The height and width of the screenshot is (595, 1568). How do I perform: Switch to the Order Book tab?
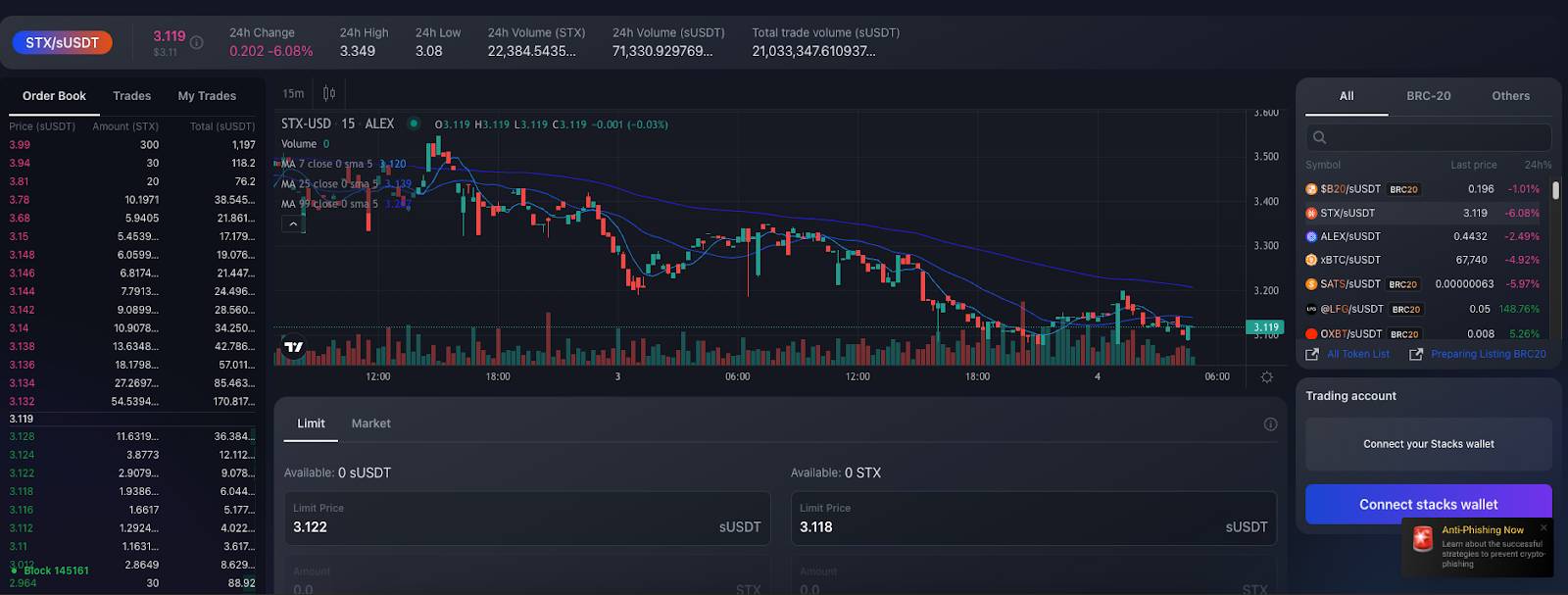click(54, 96)
